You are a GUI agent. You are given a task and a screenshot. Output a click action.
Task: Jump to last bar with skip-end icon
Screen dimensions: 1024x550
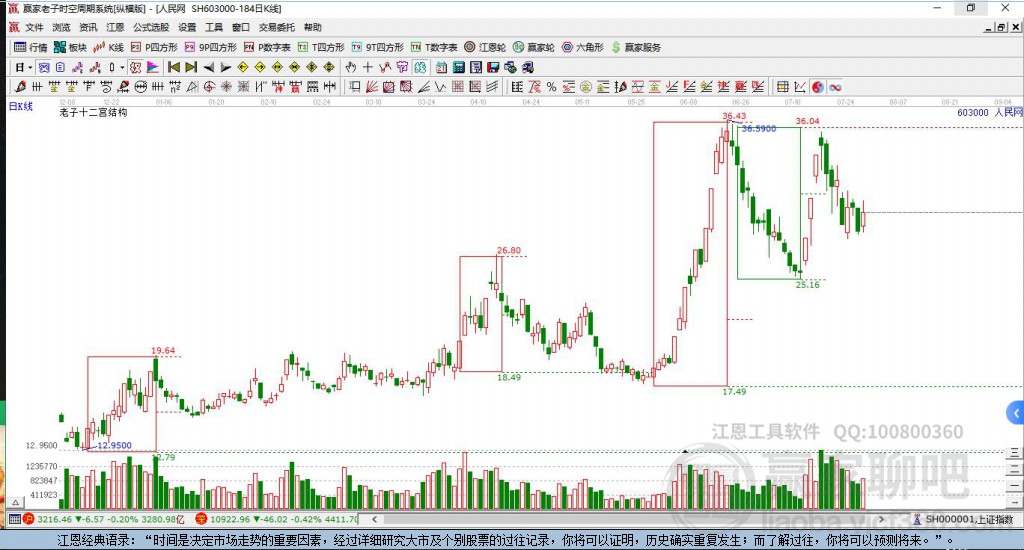point(191,67)
